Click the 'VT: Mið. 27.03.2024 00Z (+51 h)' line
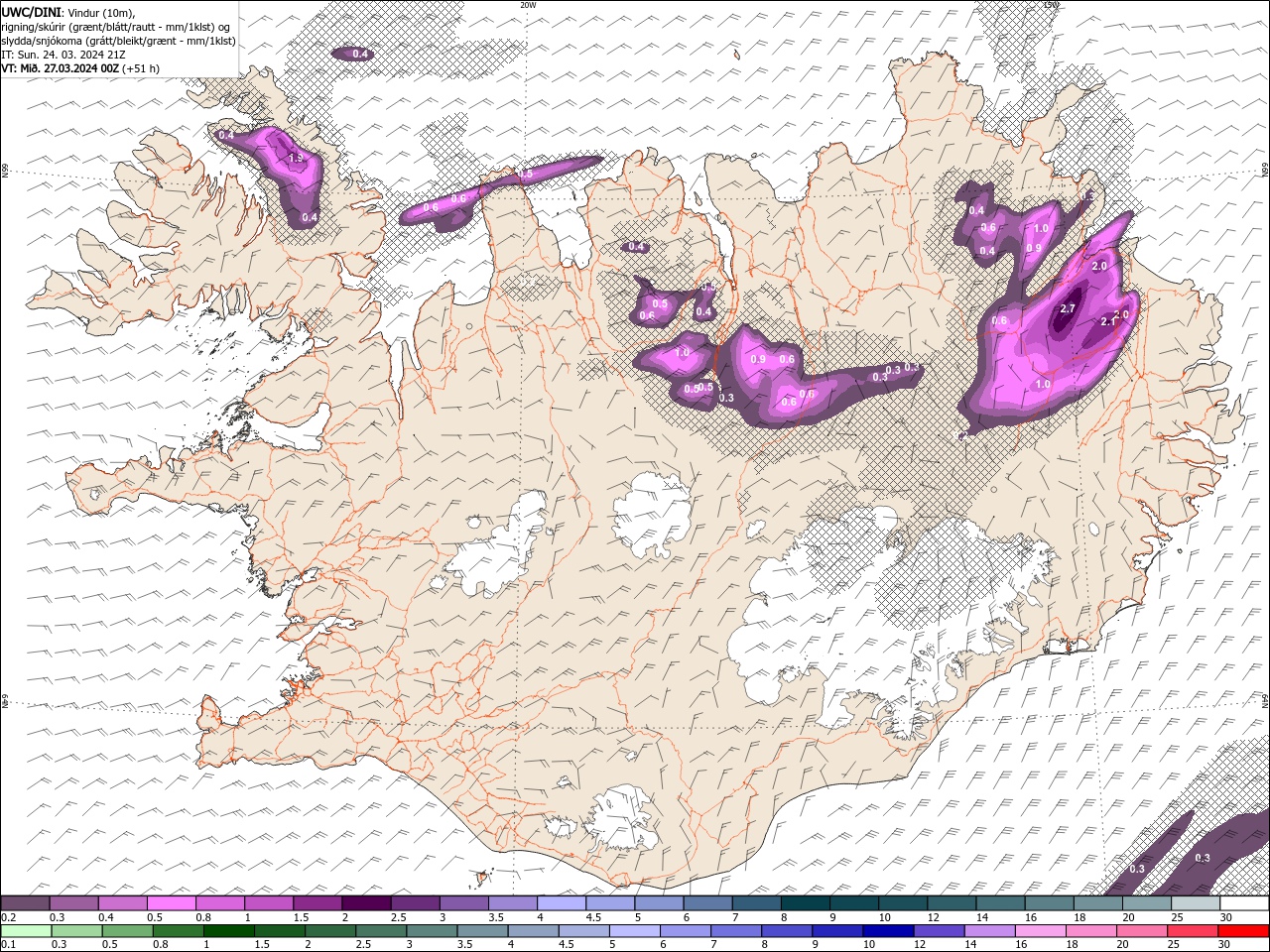Screen dimensions: 1270x952 pos(80,68)
